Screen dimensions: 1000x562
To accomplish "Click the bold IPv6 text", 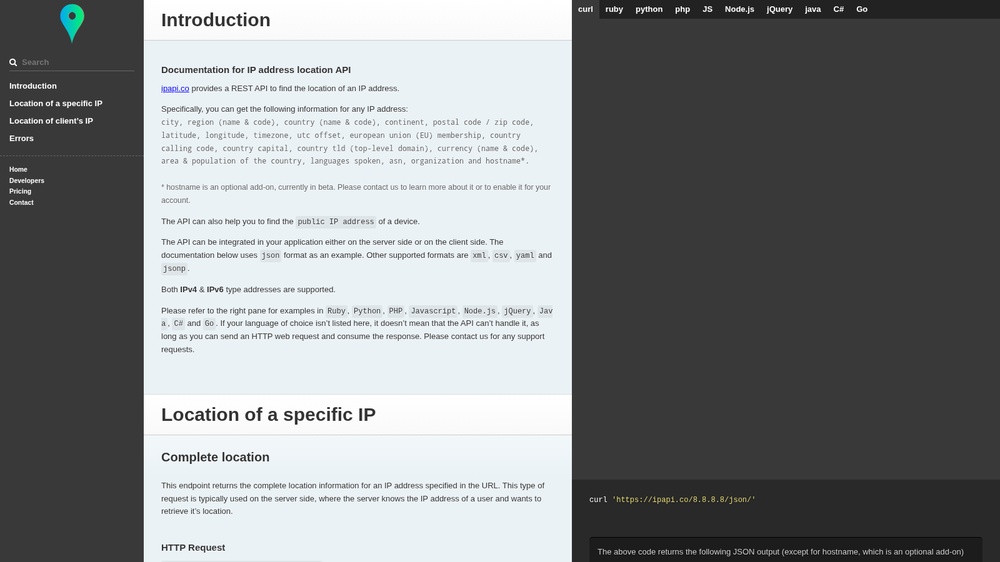I will click(x=215, y=290).
